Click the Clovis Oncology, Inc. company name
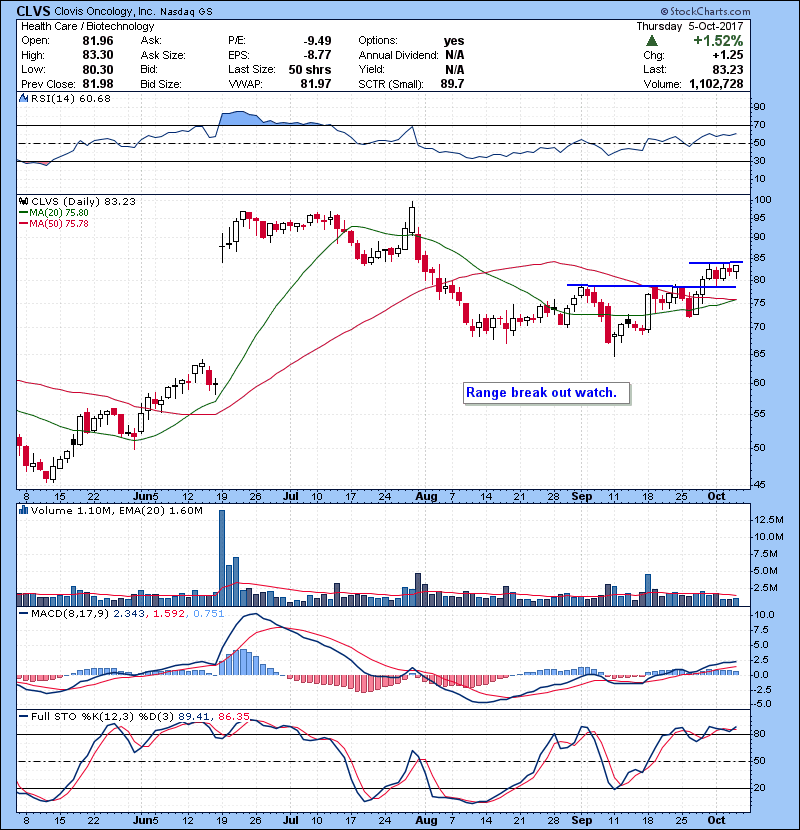 [105, 11]
